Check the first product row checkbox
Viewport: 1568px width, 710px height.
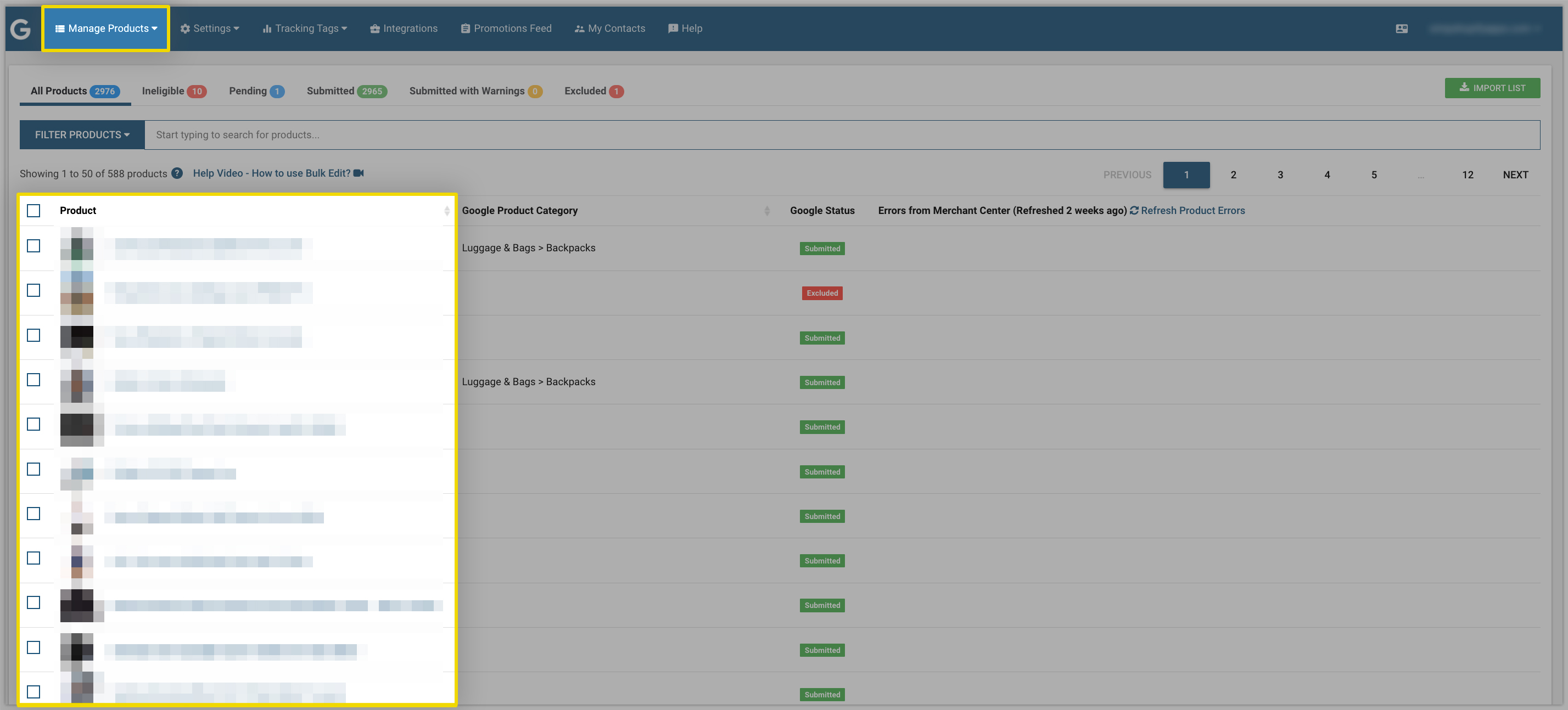click(x=33, y=246)
